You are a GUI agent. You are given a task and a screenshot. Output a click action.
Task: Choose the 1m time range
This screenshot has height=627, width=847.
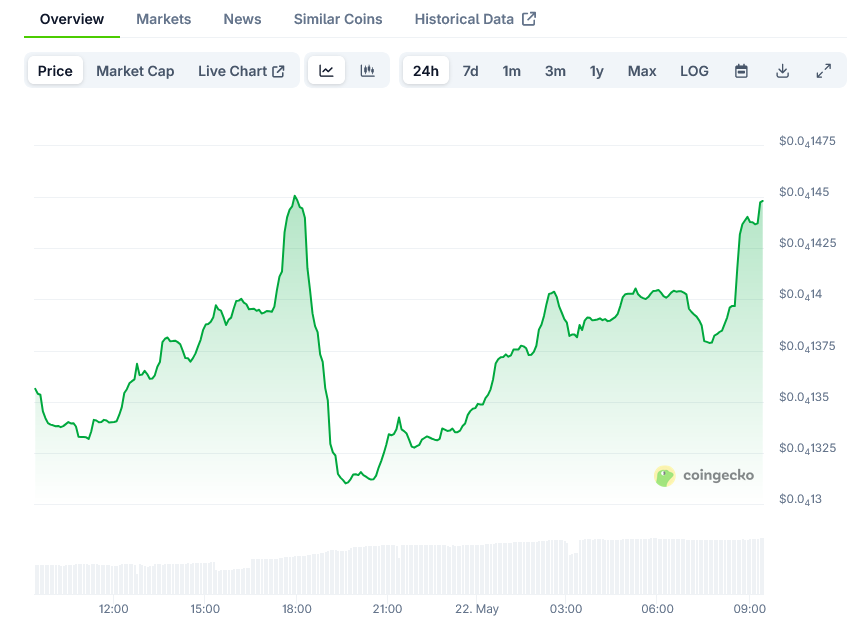[512, 71]
